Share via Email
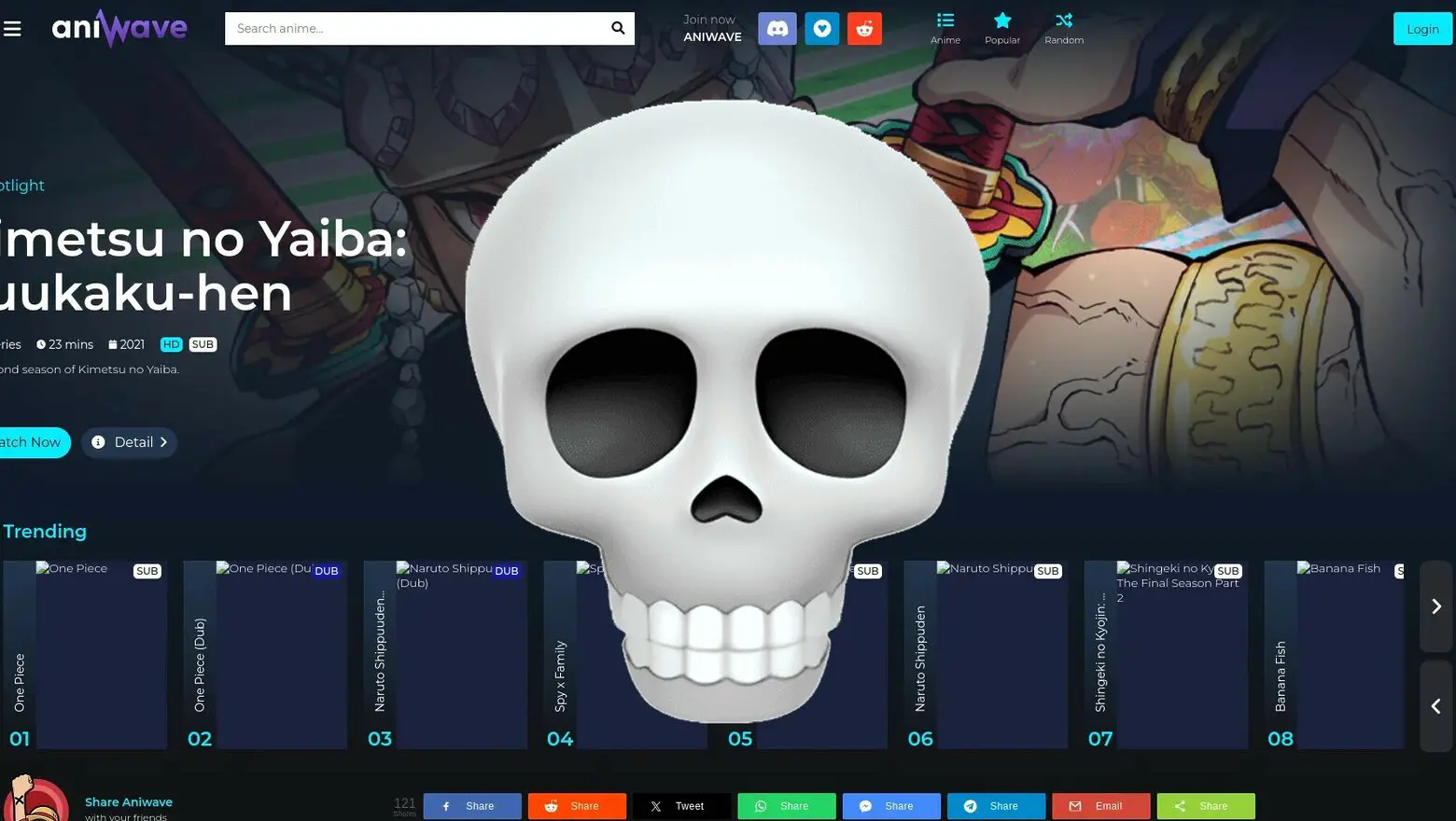The image size is (1456, 821). 1101,806
